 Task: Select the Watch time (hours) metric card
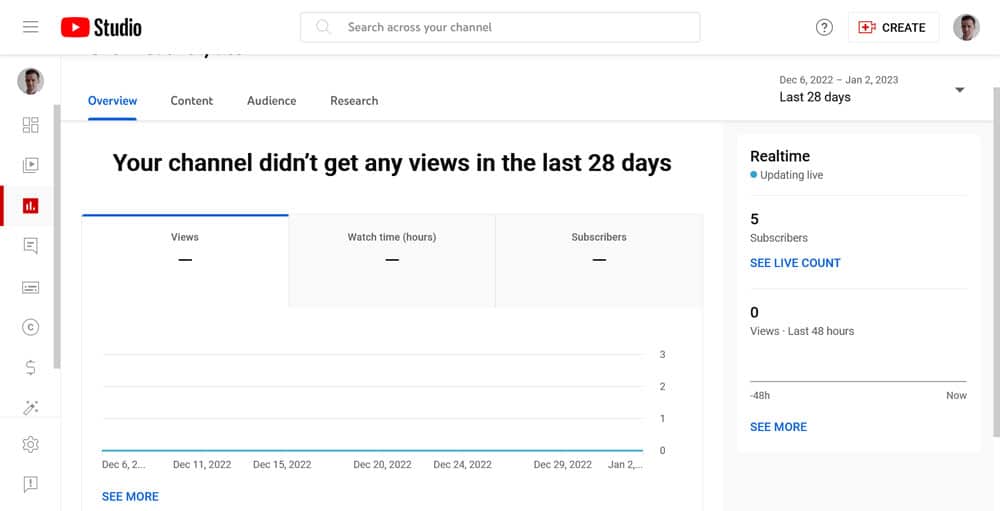click(392, 260)
